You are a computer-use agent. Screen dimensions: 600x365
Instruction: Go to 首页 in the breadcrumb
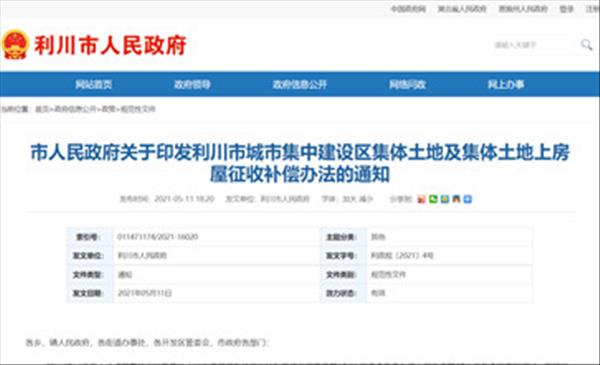point(42,109)
